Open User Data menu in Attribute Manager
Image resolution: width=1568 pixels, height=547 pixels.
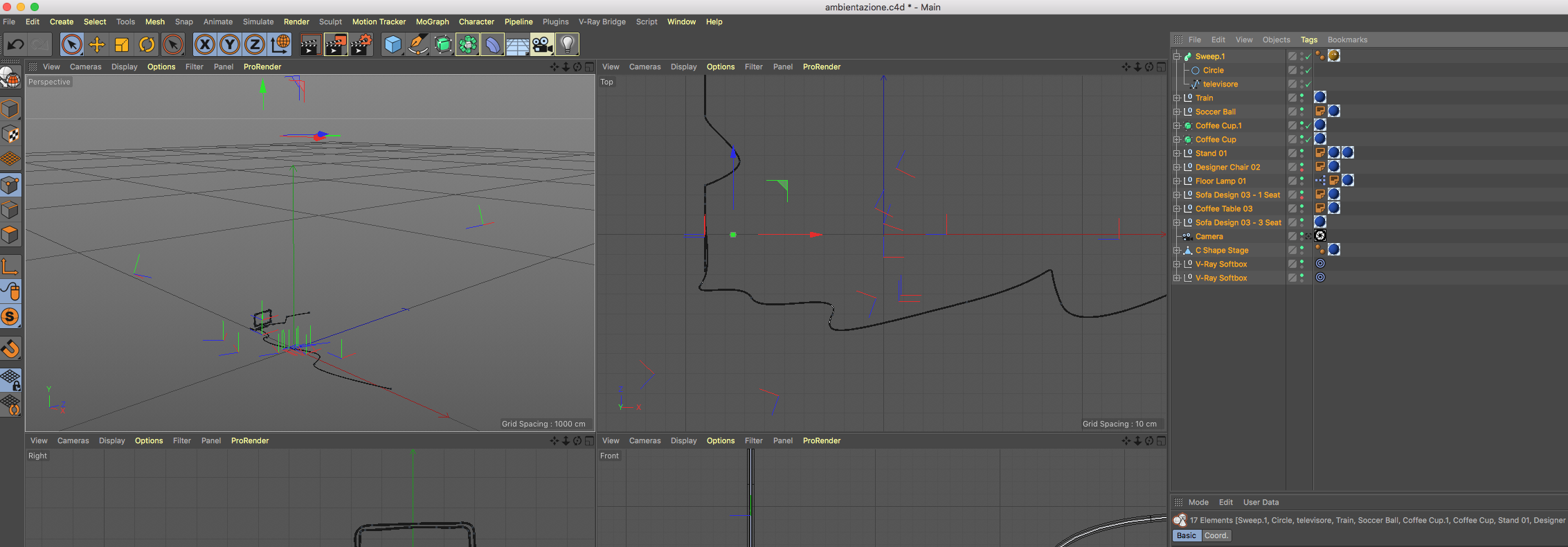[x=1261, y=502]
